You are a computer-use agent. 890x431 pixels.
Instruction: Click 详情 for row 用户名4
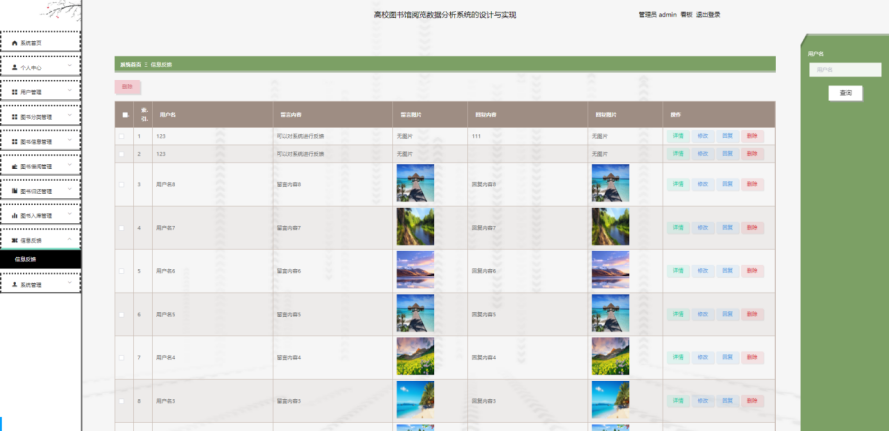(x=678, y=357)
